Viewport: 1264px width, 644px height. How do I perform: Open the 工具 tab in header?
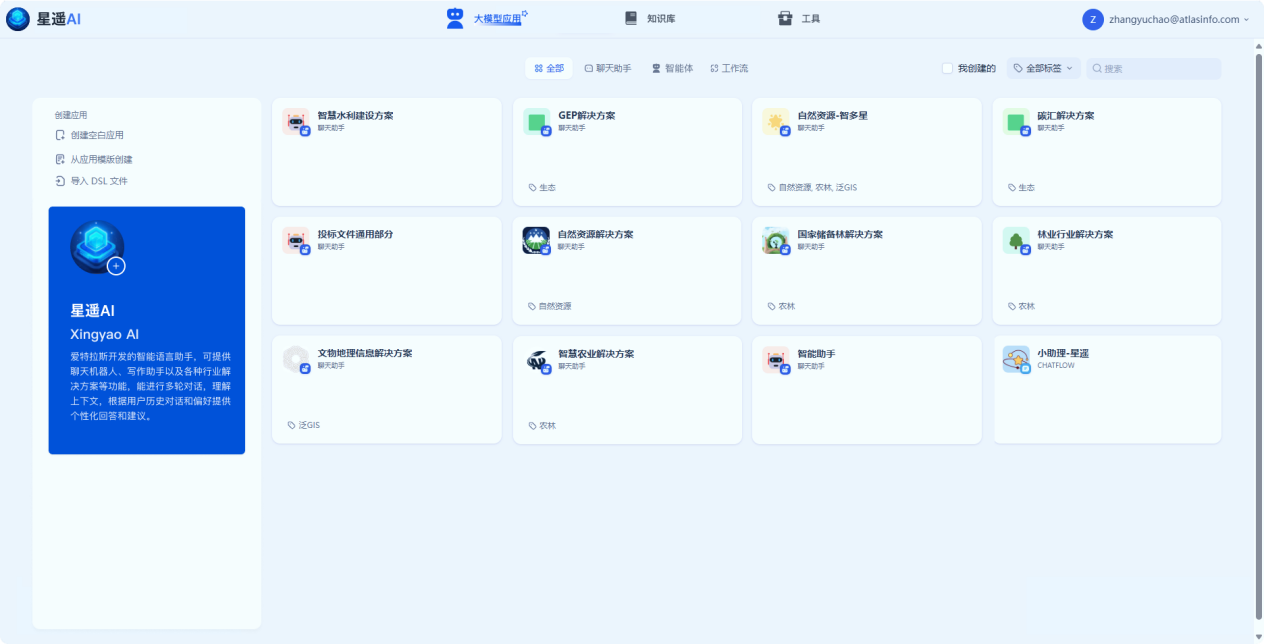click(x=800, y=19)
